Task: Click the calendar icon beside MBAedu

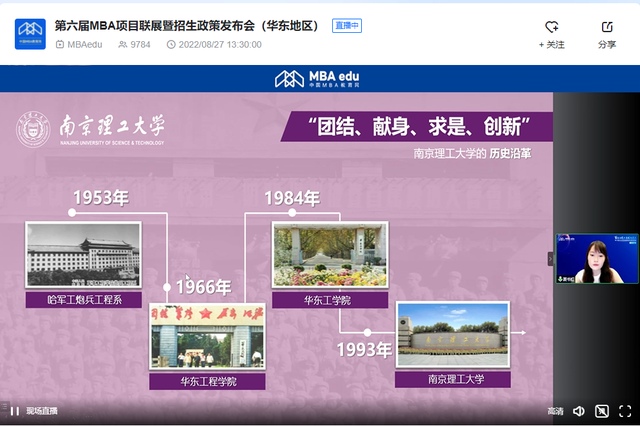Action: tap(60, 44)
